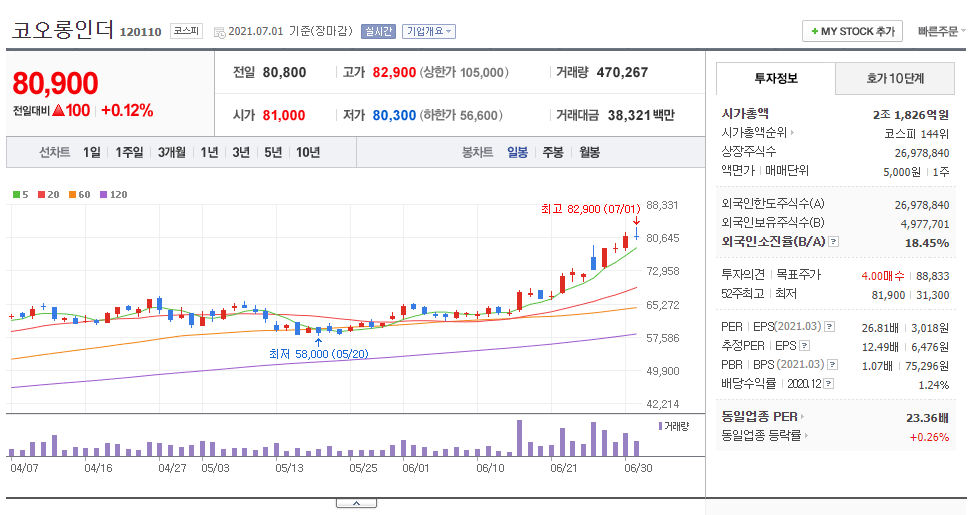Select the 월봉 candlestick chart
This screenshot has height=515, width=973.
(590, 152)
